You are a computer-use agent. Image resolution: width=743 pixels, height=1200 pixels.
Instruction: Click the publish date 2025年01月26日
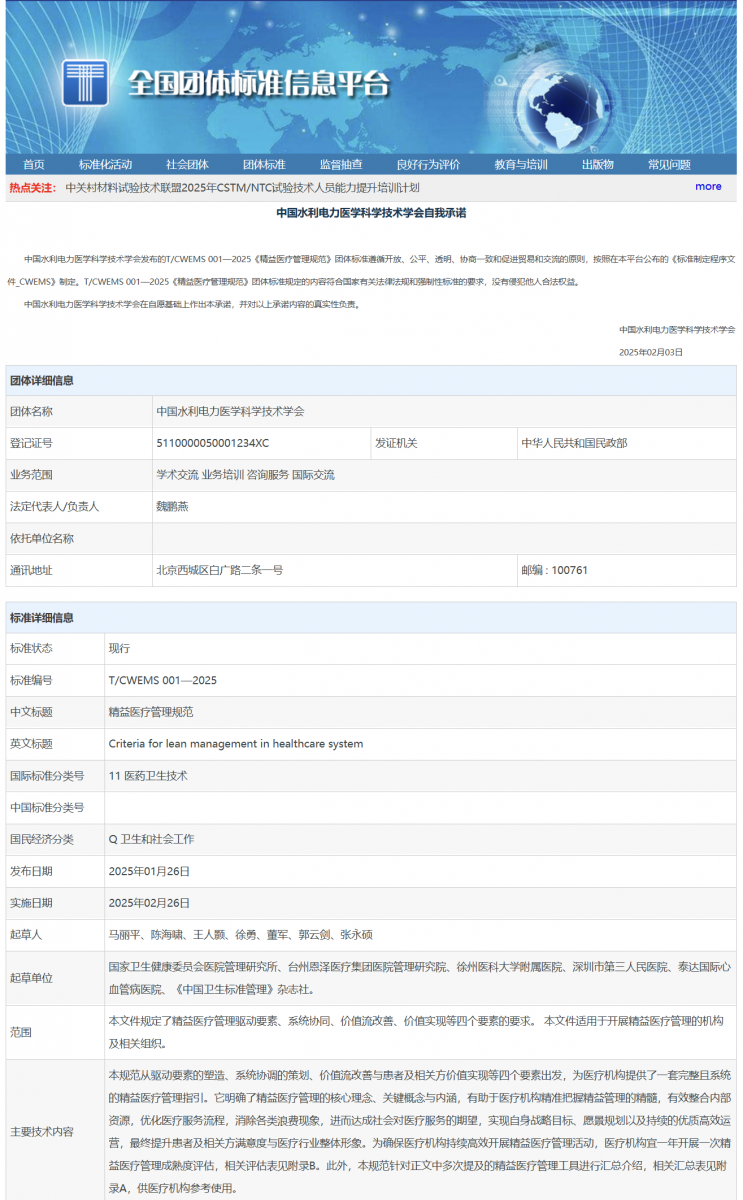(149, 871)
